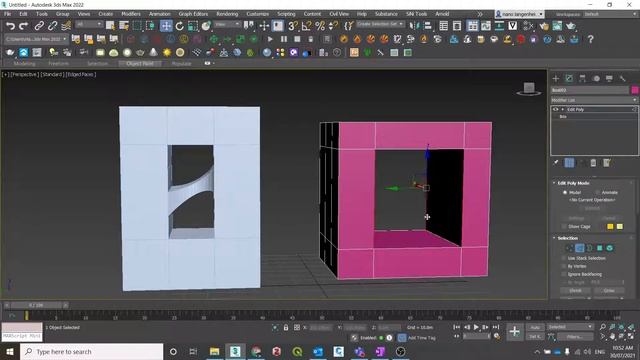640x360 pixels.
Task: Collapse the Edit Poly Mode rollout
Action: pos(554,183)
